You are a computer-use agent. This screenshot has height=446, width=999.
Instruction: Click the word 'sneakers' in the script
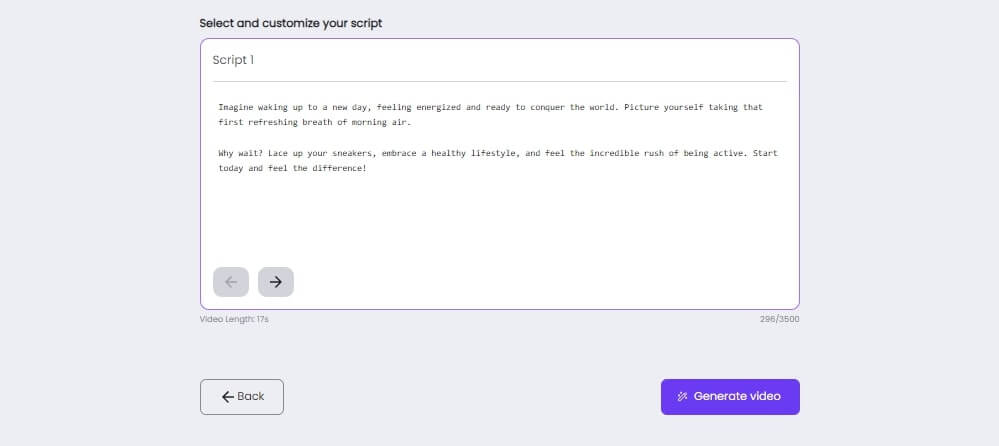(351, 154)
